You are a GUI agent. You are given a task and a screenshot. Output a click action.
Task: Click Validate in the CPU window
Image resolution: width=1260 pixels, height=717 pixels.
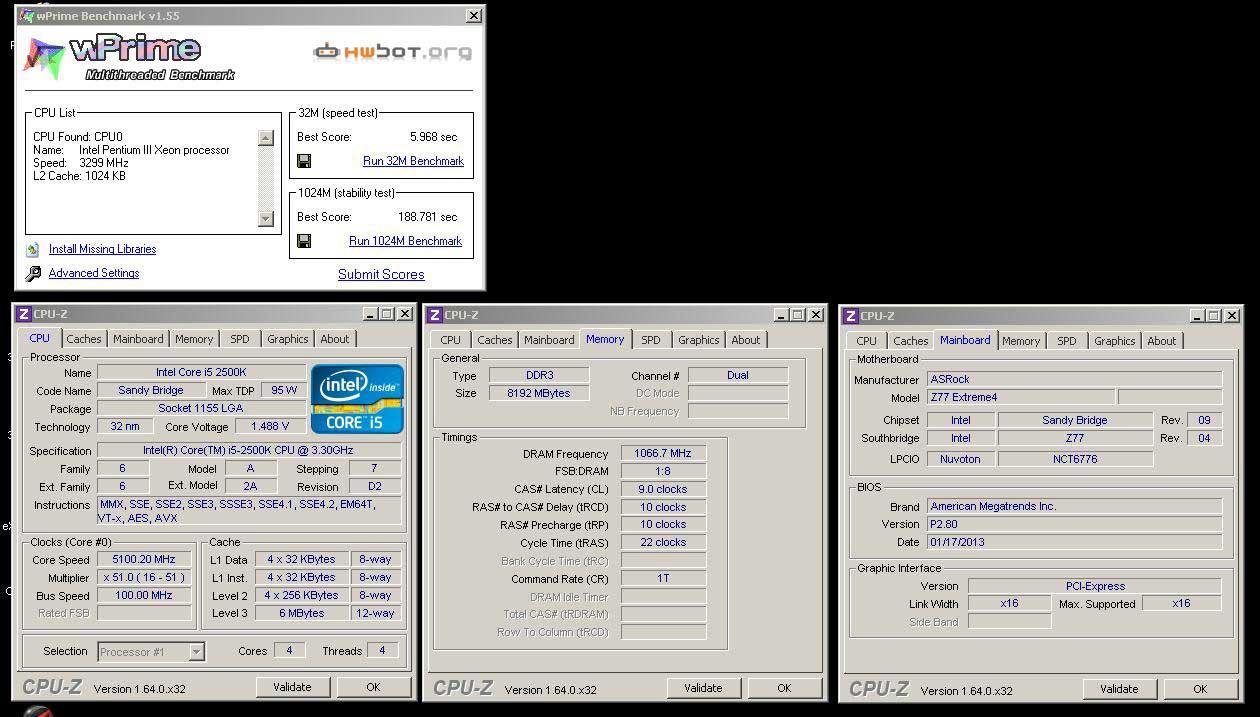click(x=293, y=687)
